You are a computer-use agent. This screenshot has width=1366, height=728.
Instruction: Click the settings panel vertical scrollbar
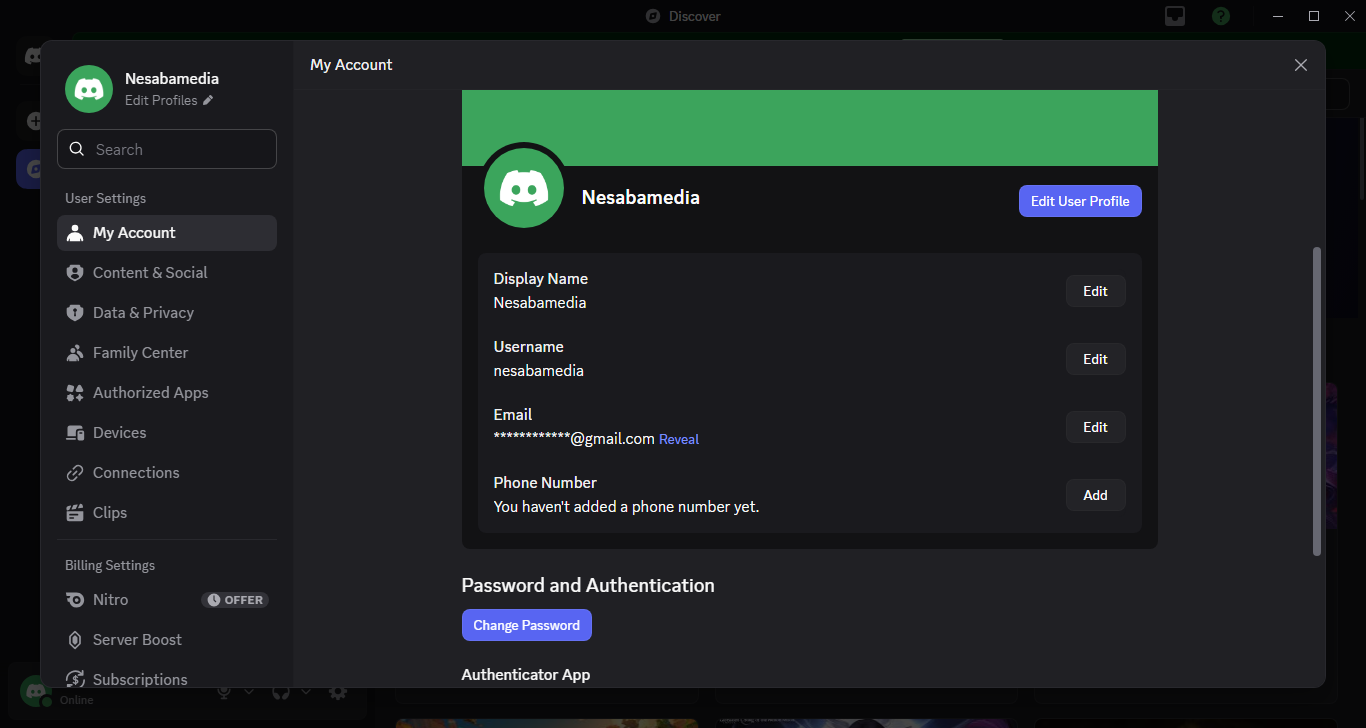1316,400
